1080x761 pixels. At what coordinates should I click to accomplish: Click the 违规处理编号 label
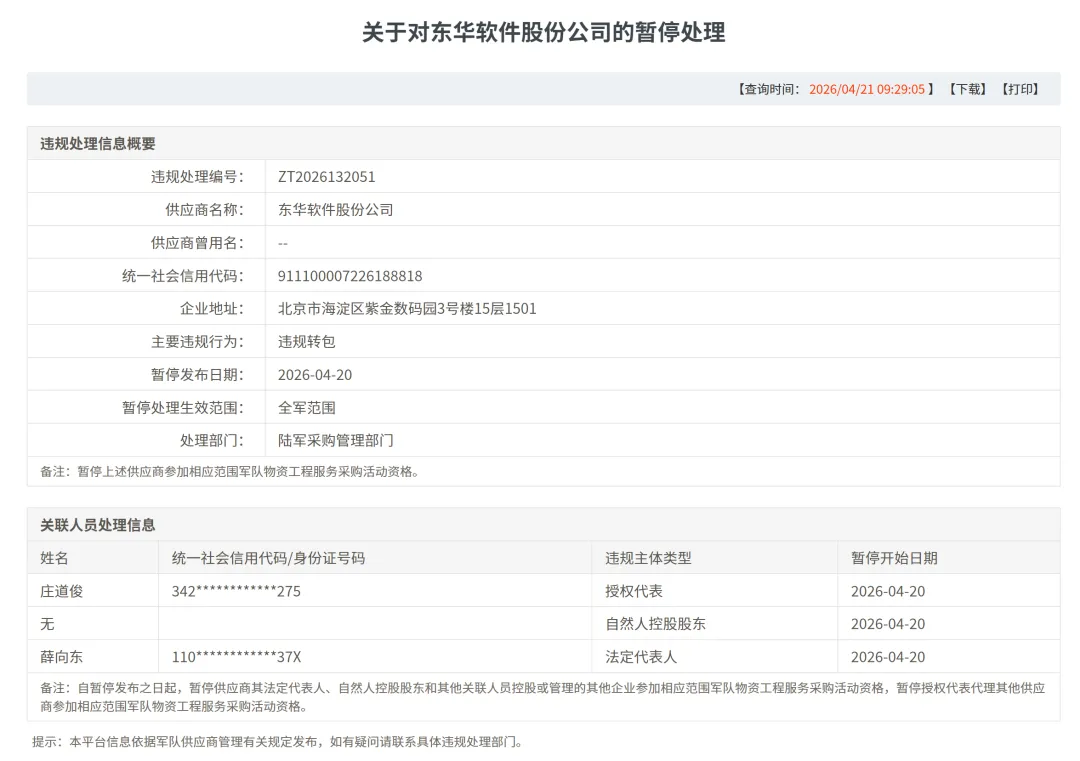197,177
